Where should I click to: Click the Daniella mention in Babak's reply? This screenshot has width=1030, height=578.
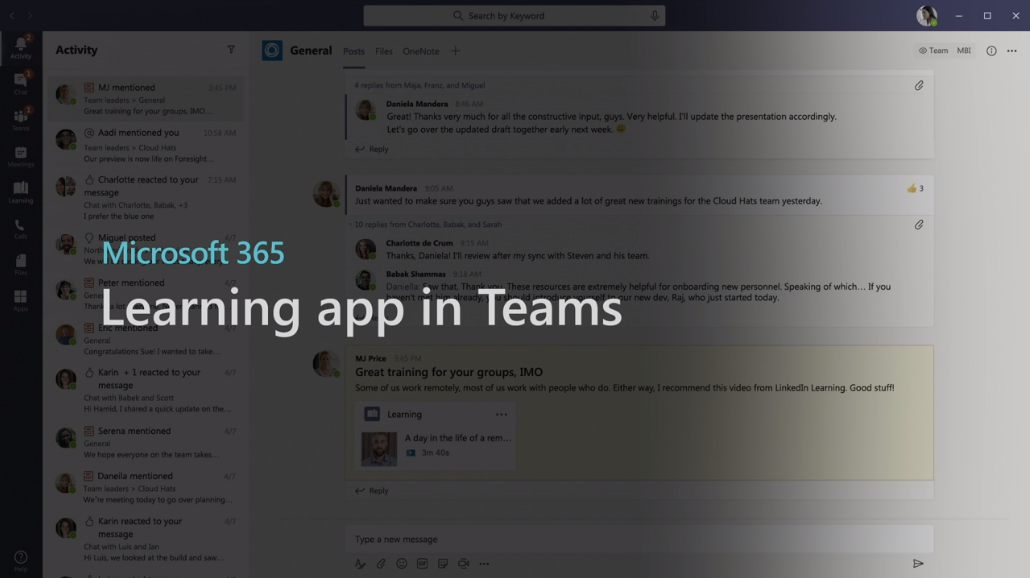coord(403,286)
